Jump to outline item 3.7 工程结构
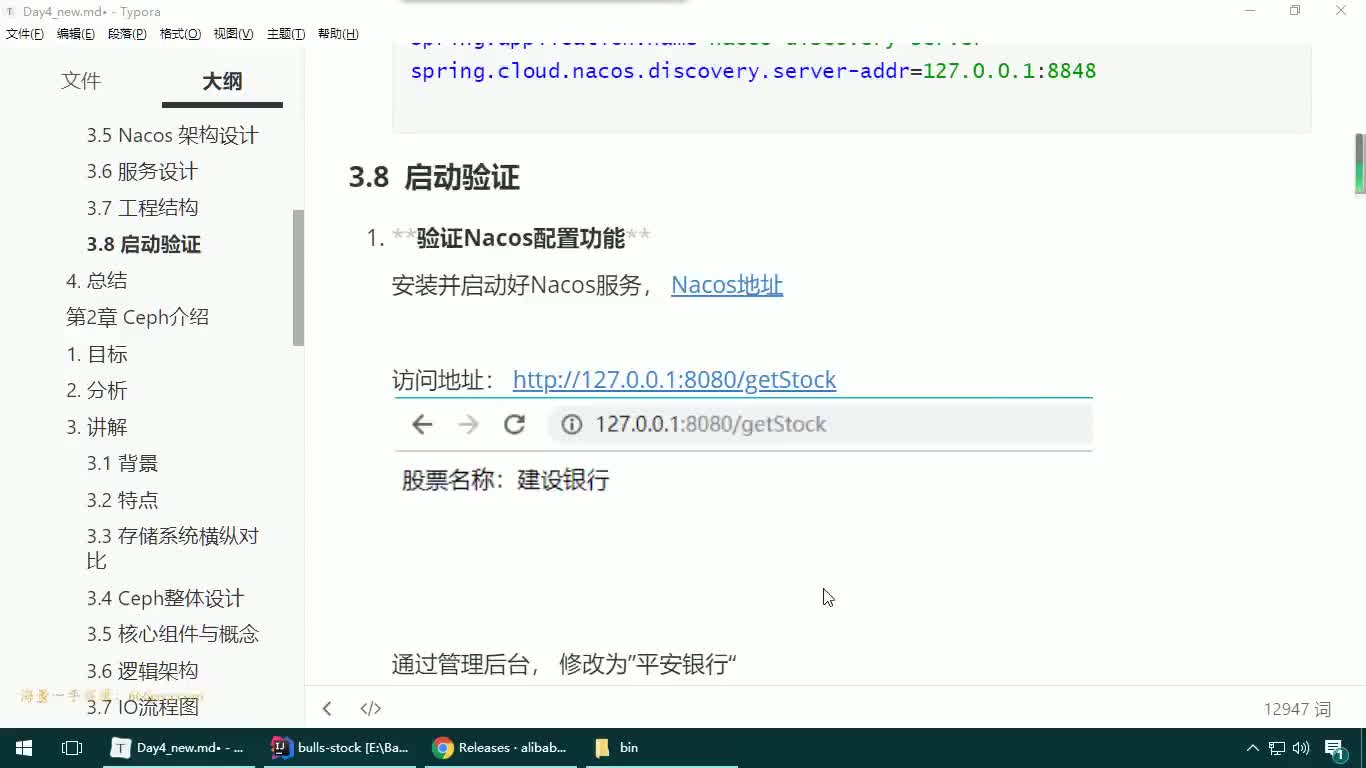The height and width of the screenshot is (768, 1366). click(x=142, y=208)
